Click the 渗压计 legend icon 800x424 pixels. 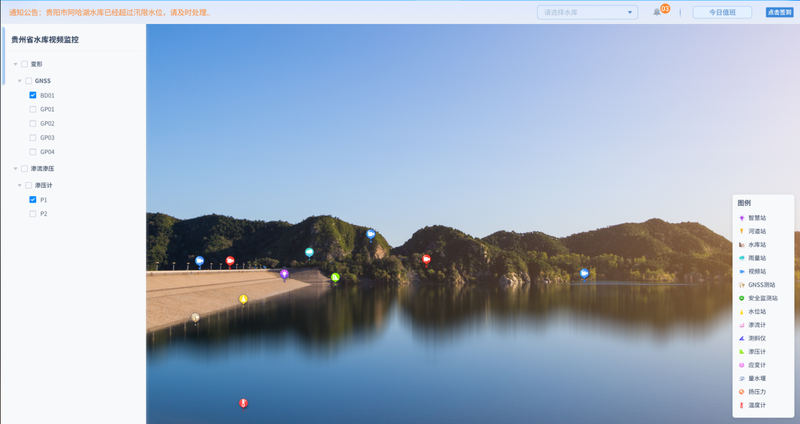[742, 352]
